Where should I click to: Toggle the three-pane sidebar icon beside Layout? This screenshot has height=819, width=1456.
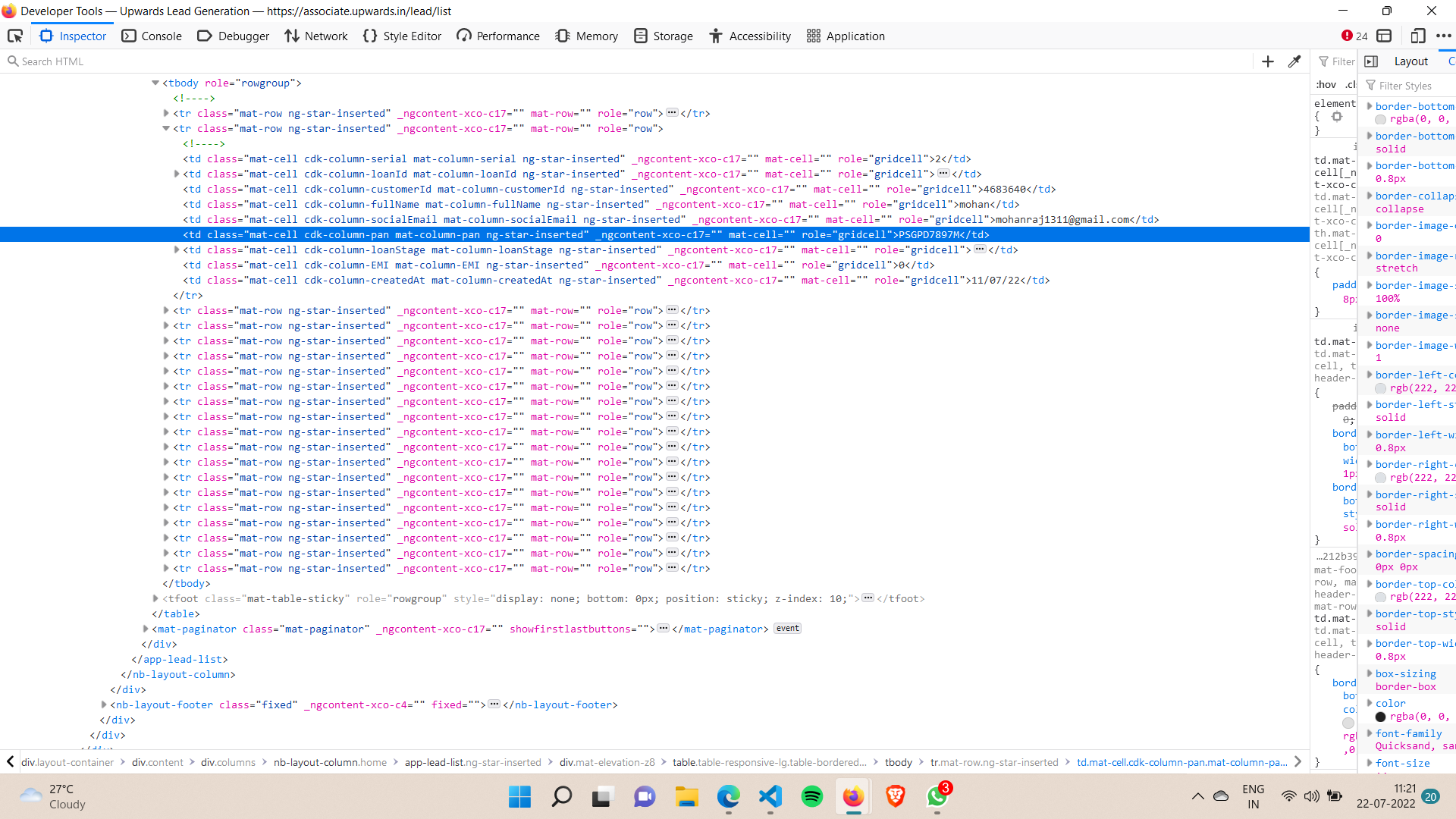point(1371,61)
